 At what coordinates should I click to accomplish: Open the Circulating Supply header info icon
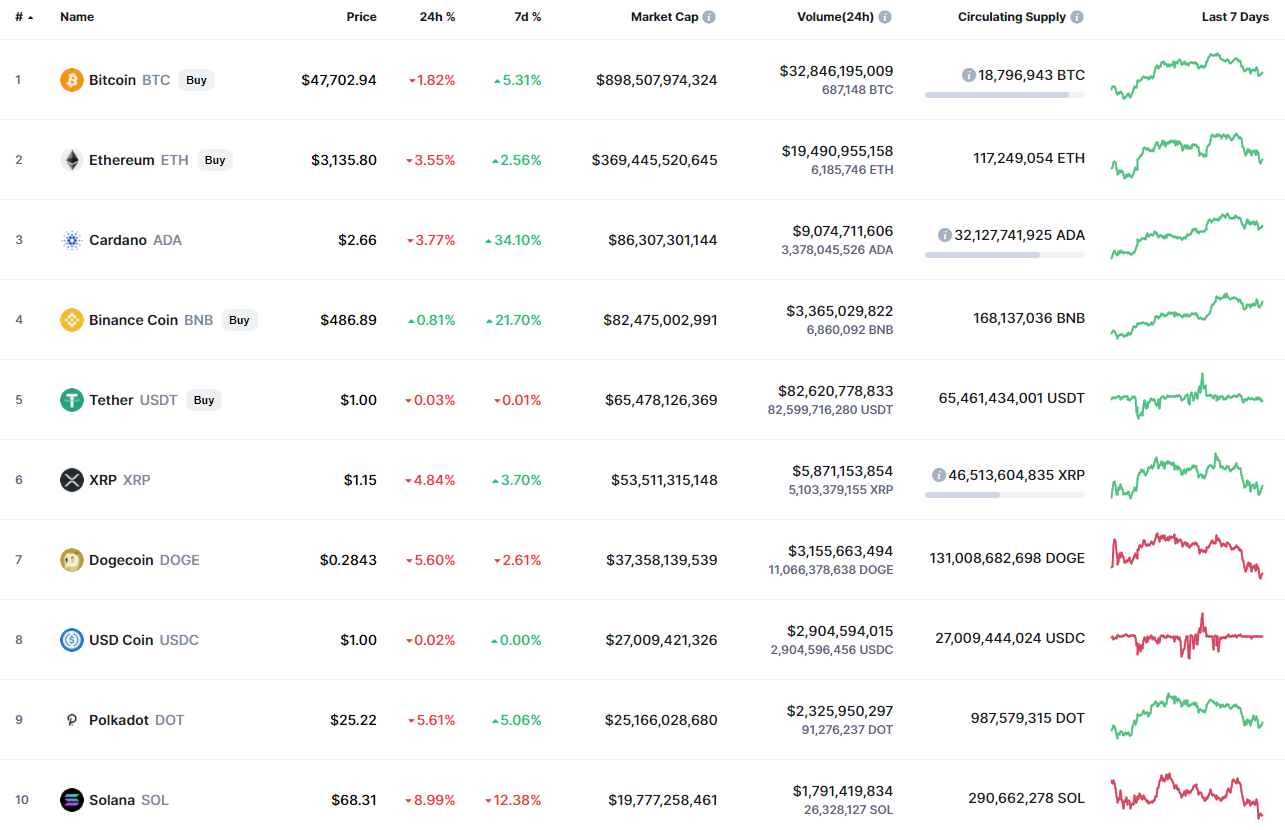(1076, 17)
